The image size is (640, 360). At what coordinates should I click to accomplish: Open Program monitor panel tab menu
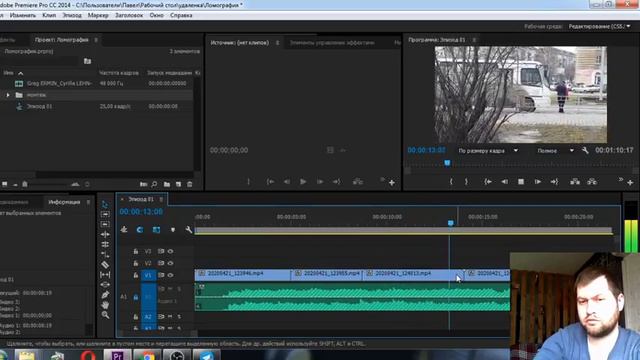click(x=474, y=40)
